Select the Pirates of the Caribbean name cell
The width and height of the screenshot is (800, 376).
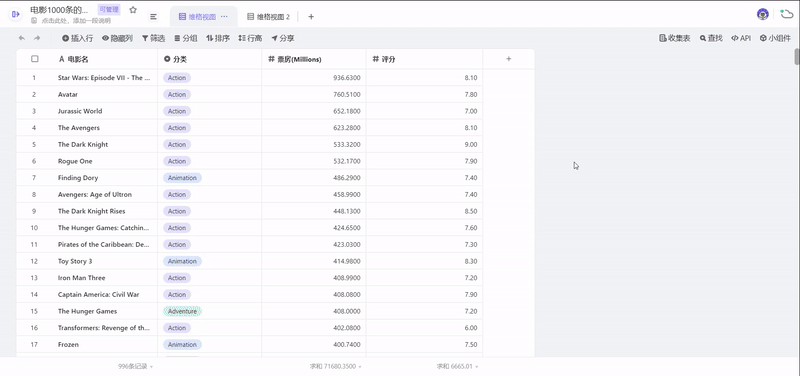(x=105, y=244)
